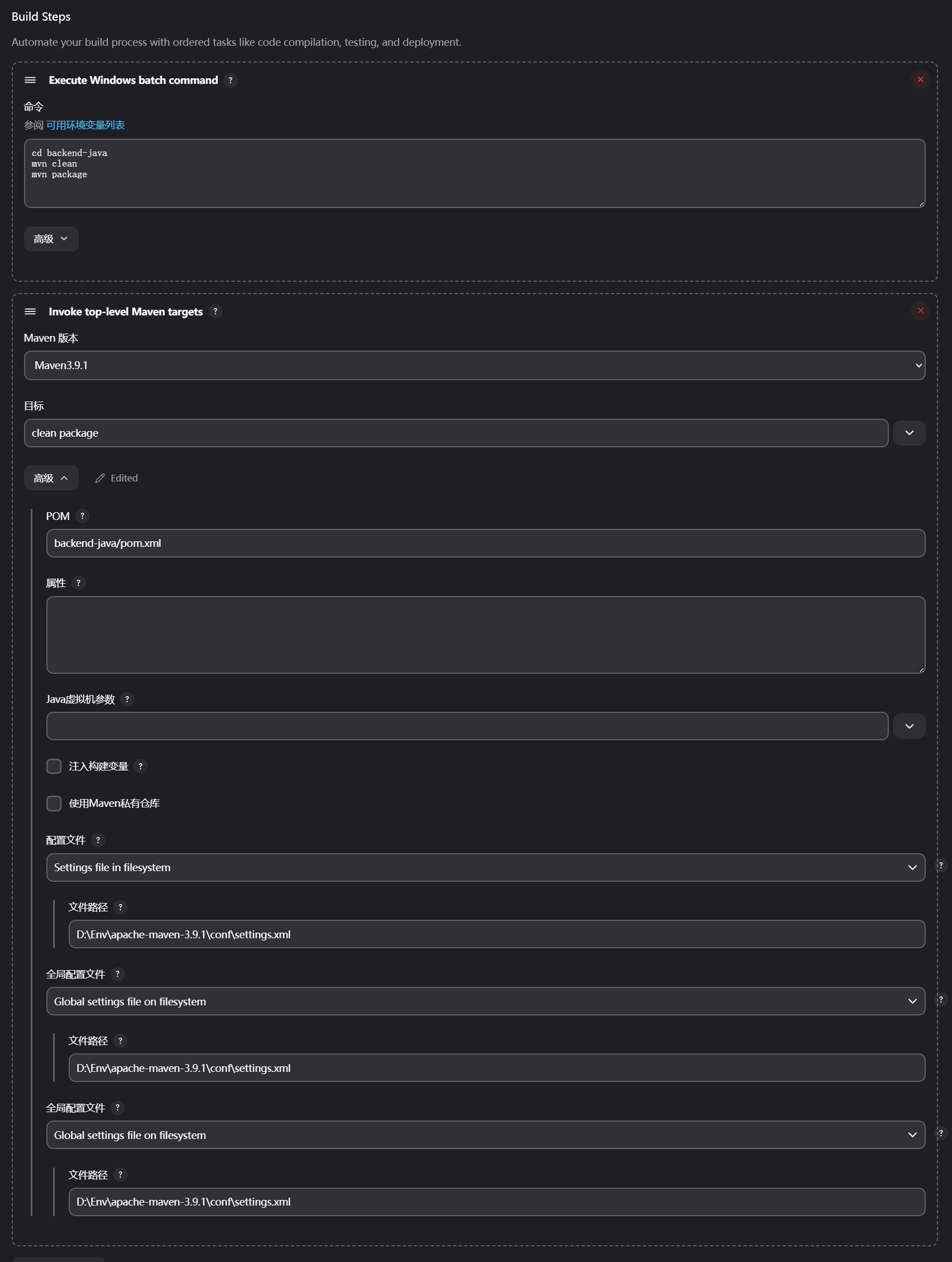The image size is (952, 1262).
Task: Open the Maven 版本 dropdown showing Maven3.9.1
Action: [x=474, y=366]
